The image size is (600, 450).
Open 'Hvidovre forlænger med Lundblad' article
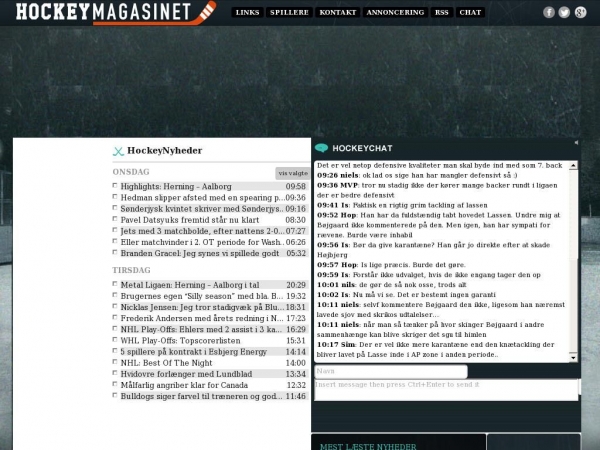(x=186, y=374)
